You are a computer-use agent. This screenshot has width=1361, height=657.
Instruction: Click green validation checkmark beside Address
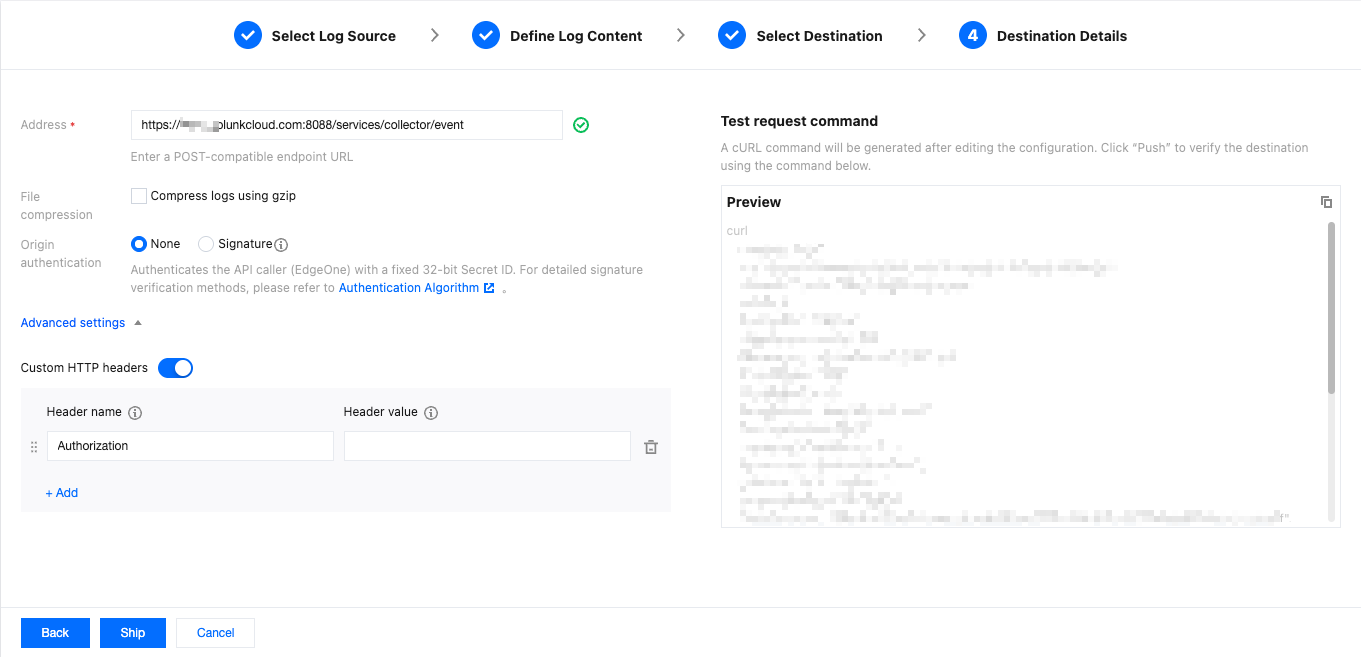click(581, 125)
